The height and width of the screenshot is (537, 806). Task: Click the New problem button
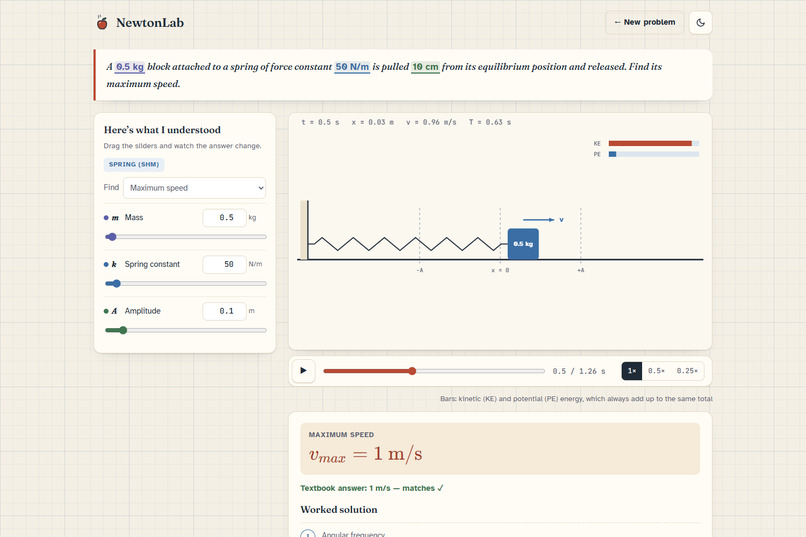click(x=645, y=22)
